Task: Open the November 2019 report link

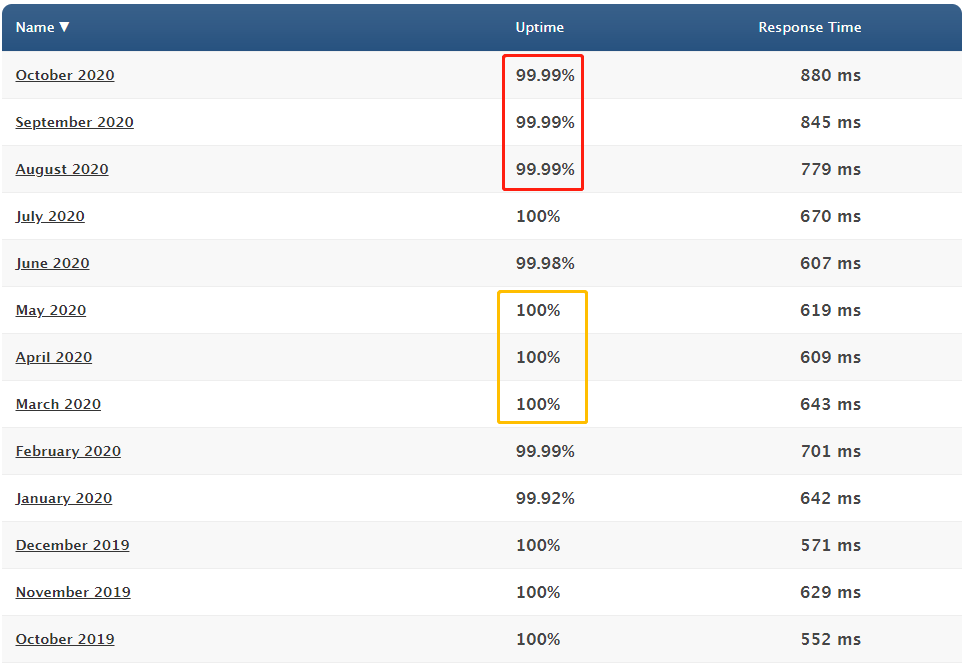Action: (72, 592)
